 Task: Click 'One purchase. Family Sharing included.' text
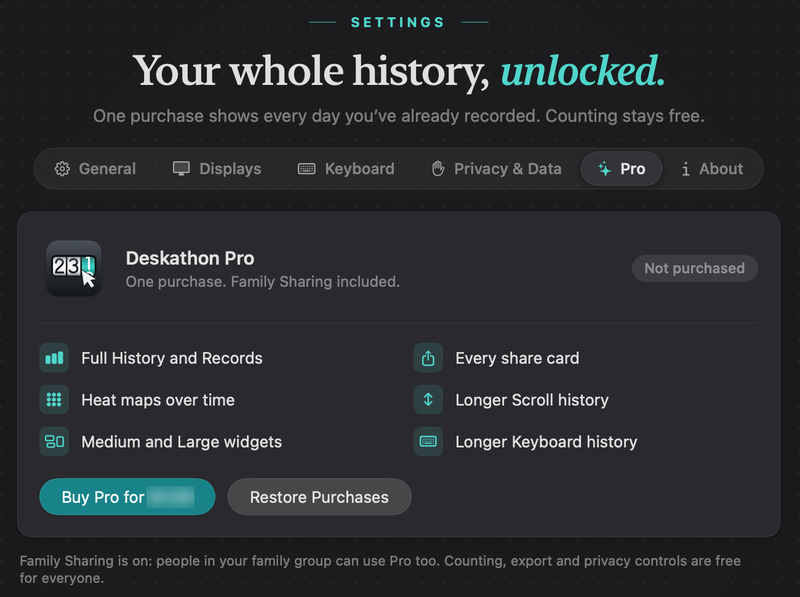click(x=263, y=282)
